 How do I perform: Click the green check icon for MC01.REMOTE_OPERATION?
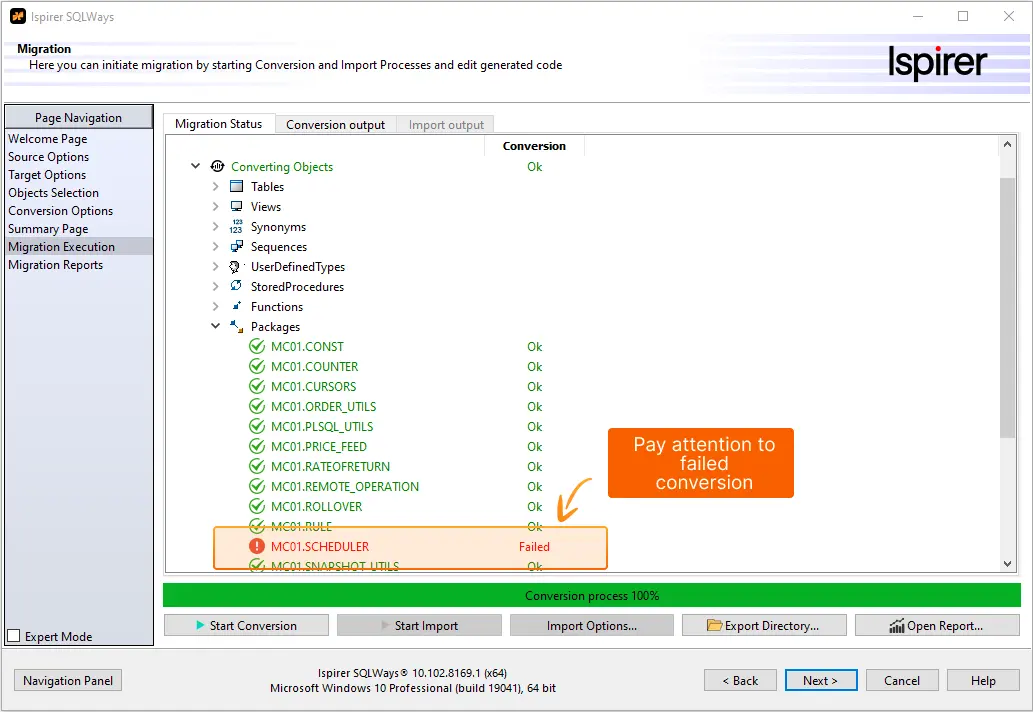coord(257,486)
